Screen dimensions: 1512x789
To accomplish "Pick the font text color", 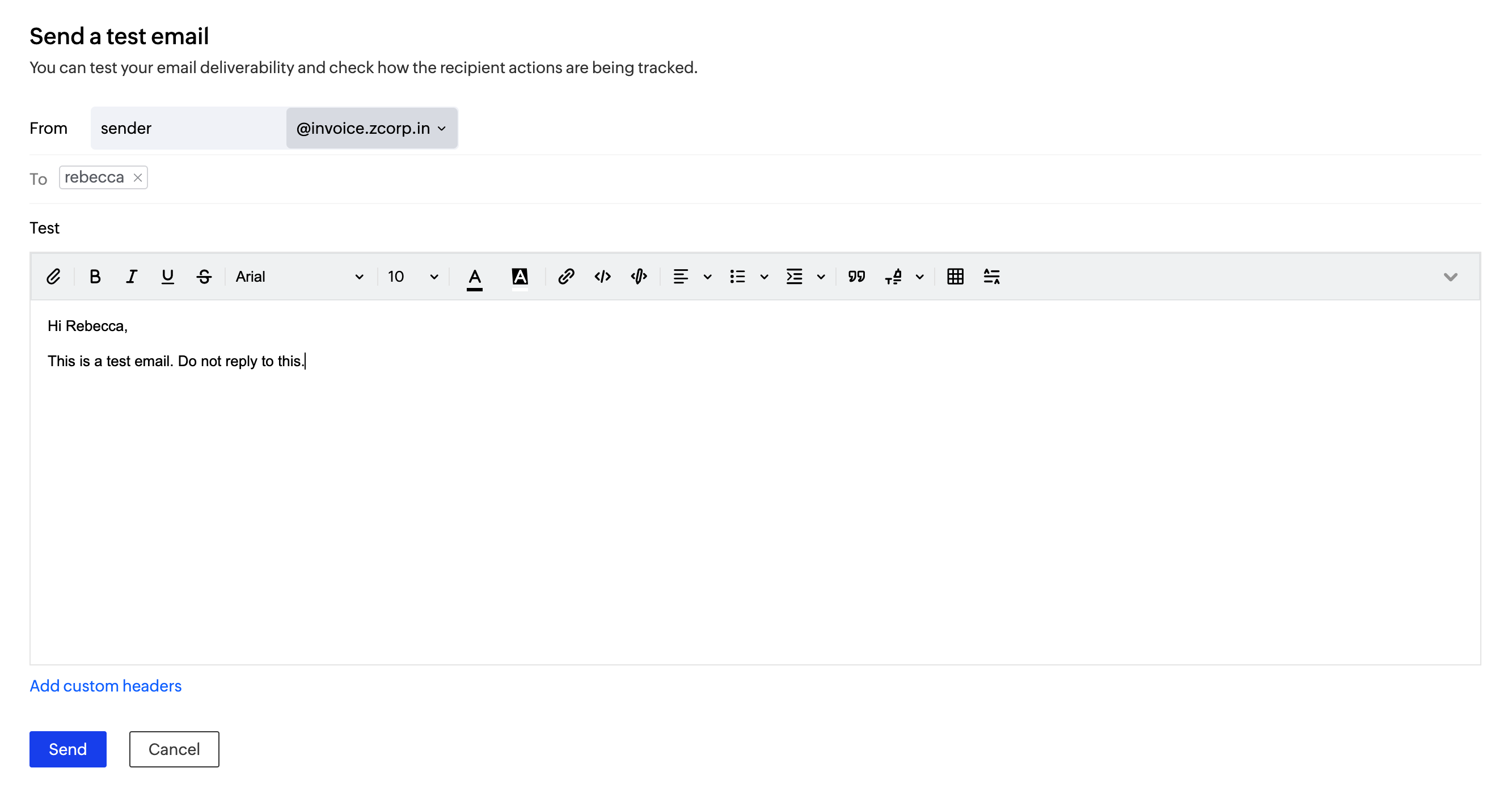I will pyautogui.click(x=474, y=276).
